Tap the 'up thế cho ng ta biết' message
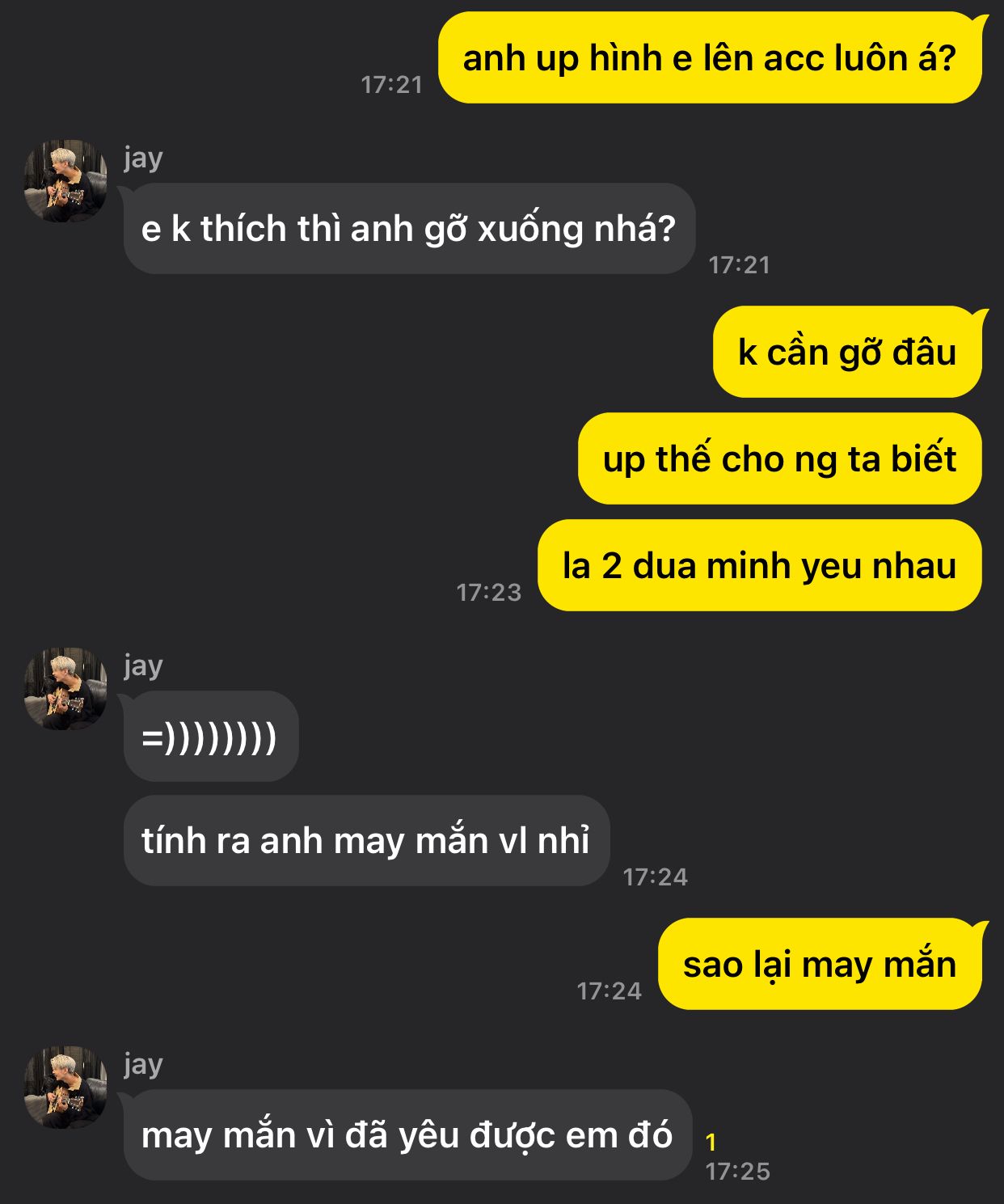Viewport: 1004px width, 1204px height. [780, 459]
